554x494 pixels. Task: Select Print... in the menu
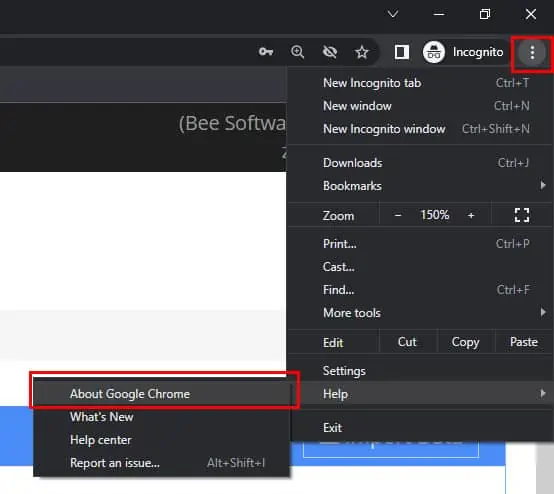[420, 244]
